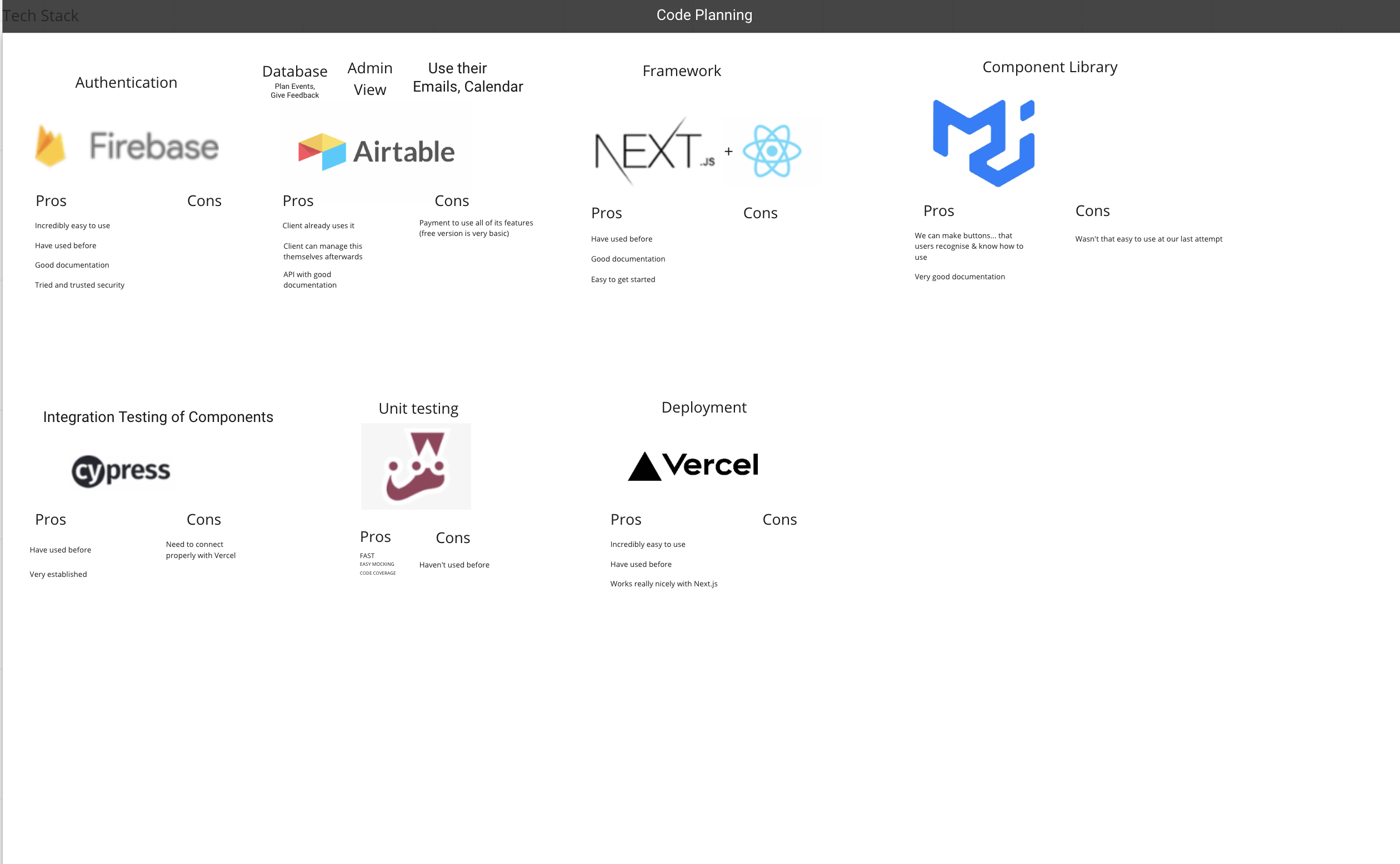Screen dimensions: 1400x864
Task: Select the 'FAST' note under Jest
Action: pyautogui.click(x=367, y=555)
